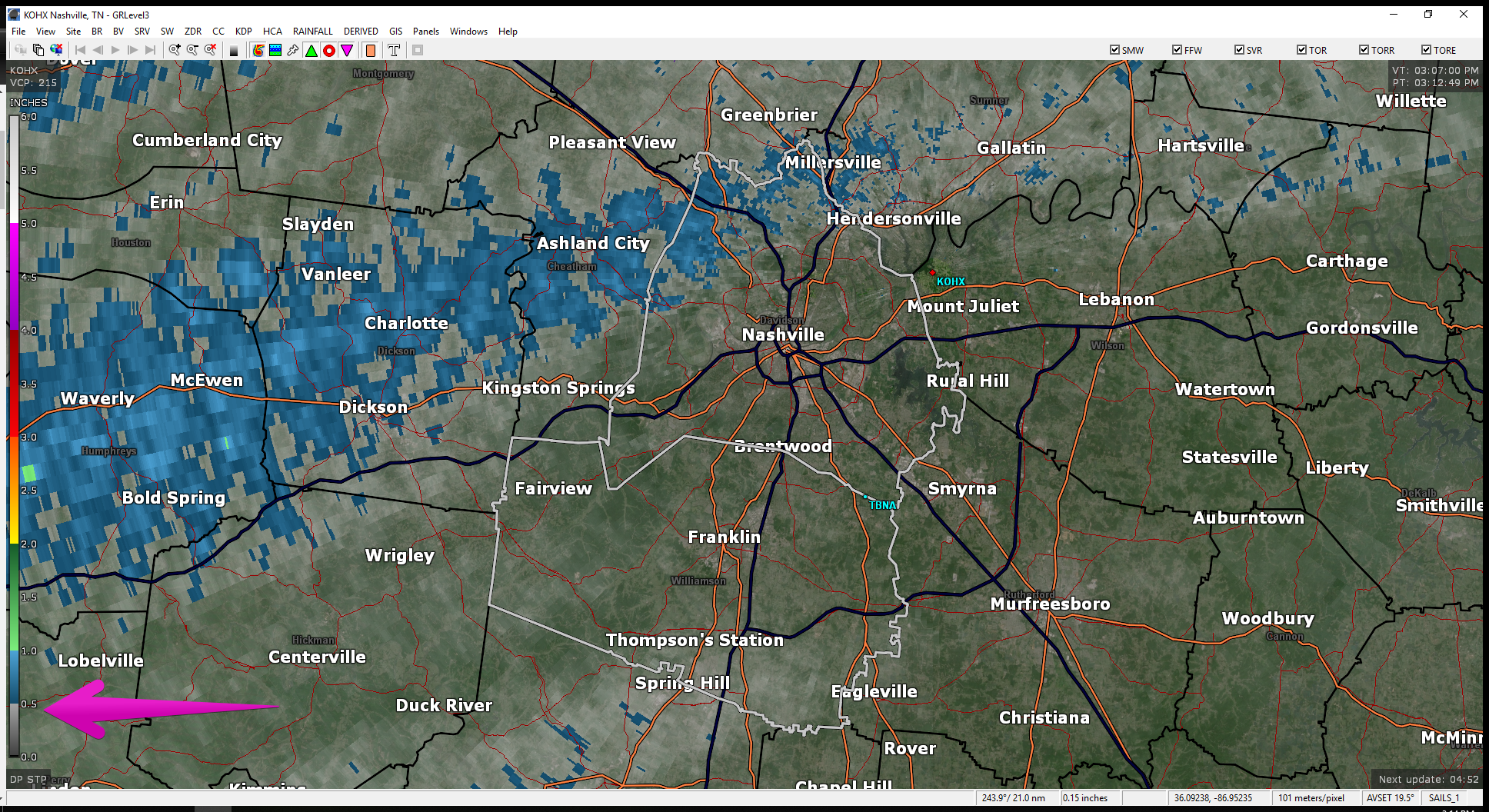This screenshot has width=1489, height=812.
Task: Open the GIS menu
Action: coord(396,32)
